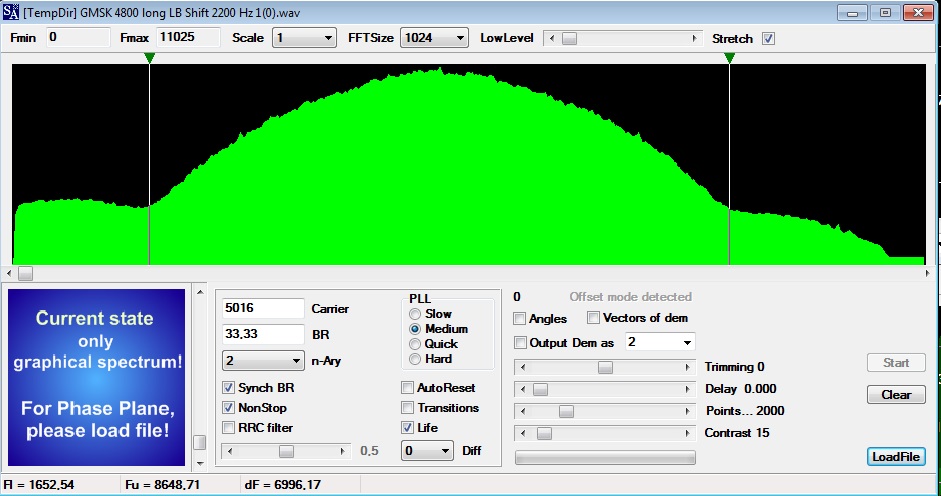Screen dimensions: 941x496
Task: Click the Points slider thumb
Action: click(x=566, y=411)
